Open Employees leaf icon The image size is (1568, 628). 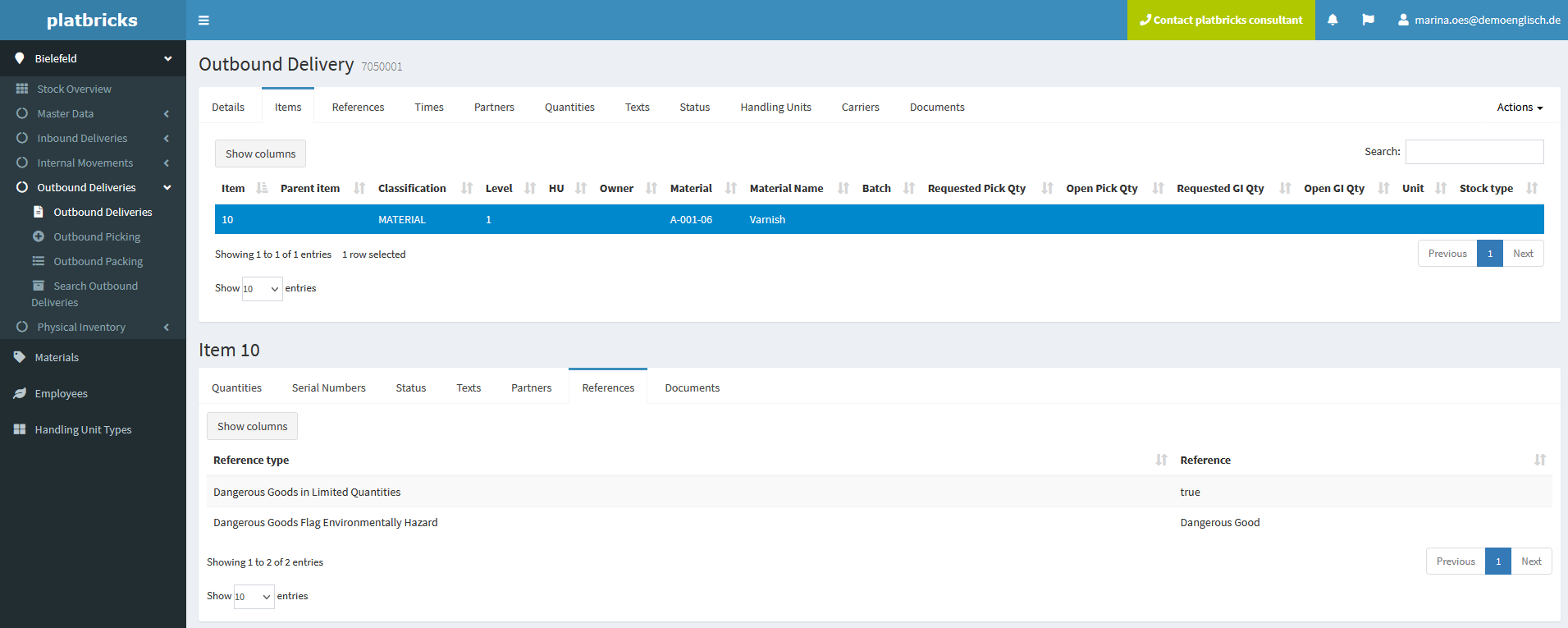pos(20,393)
